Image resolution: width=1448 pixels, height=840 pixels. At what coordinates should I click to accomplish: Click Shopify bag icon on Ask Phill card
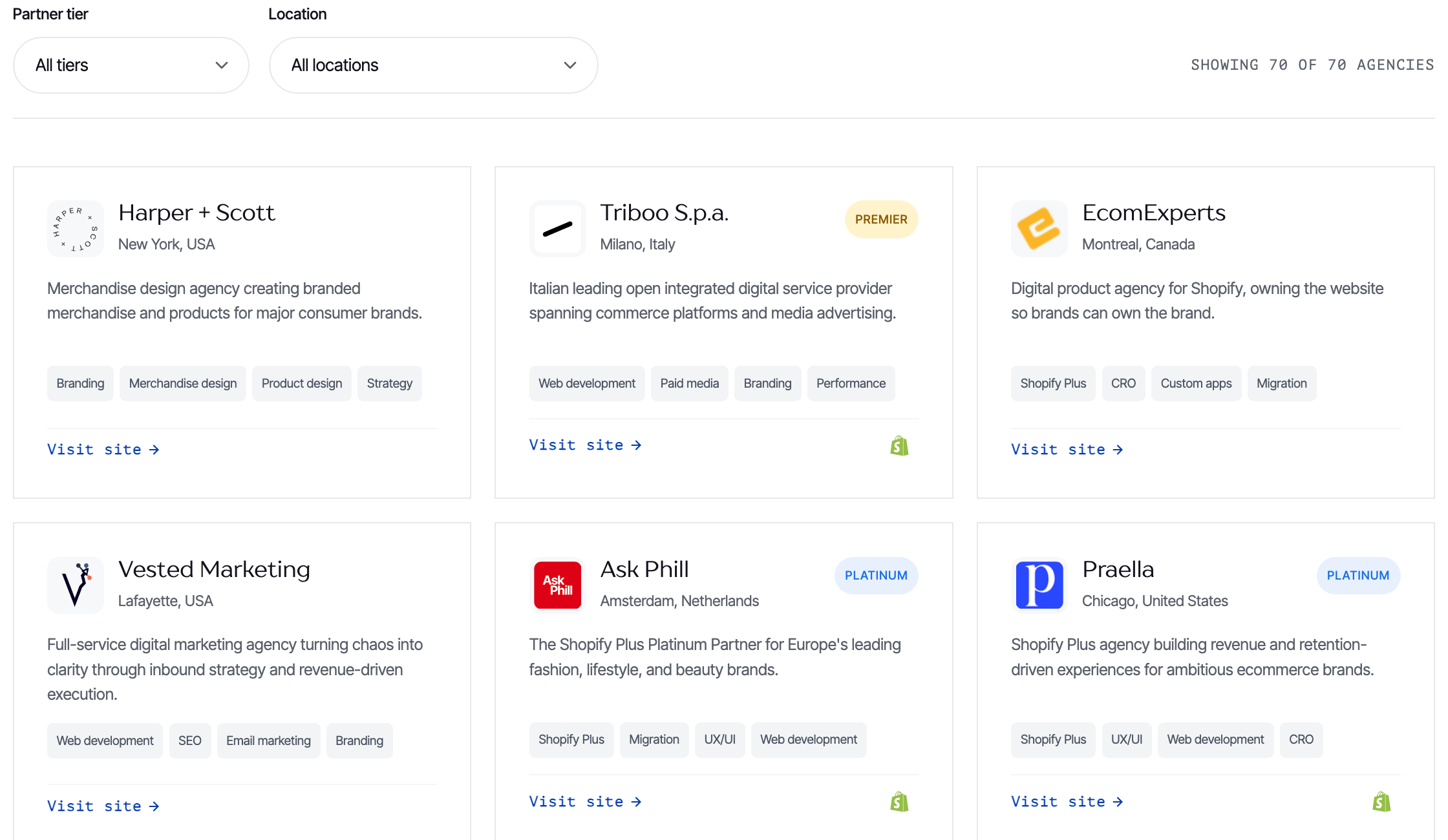[x=899, y=802]
